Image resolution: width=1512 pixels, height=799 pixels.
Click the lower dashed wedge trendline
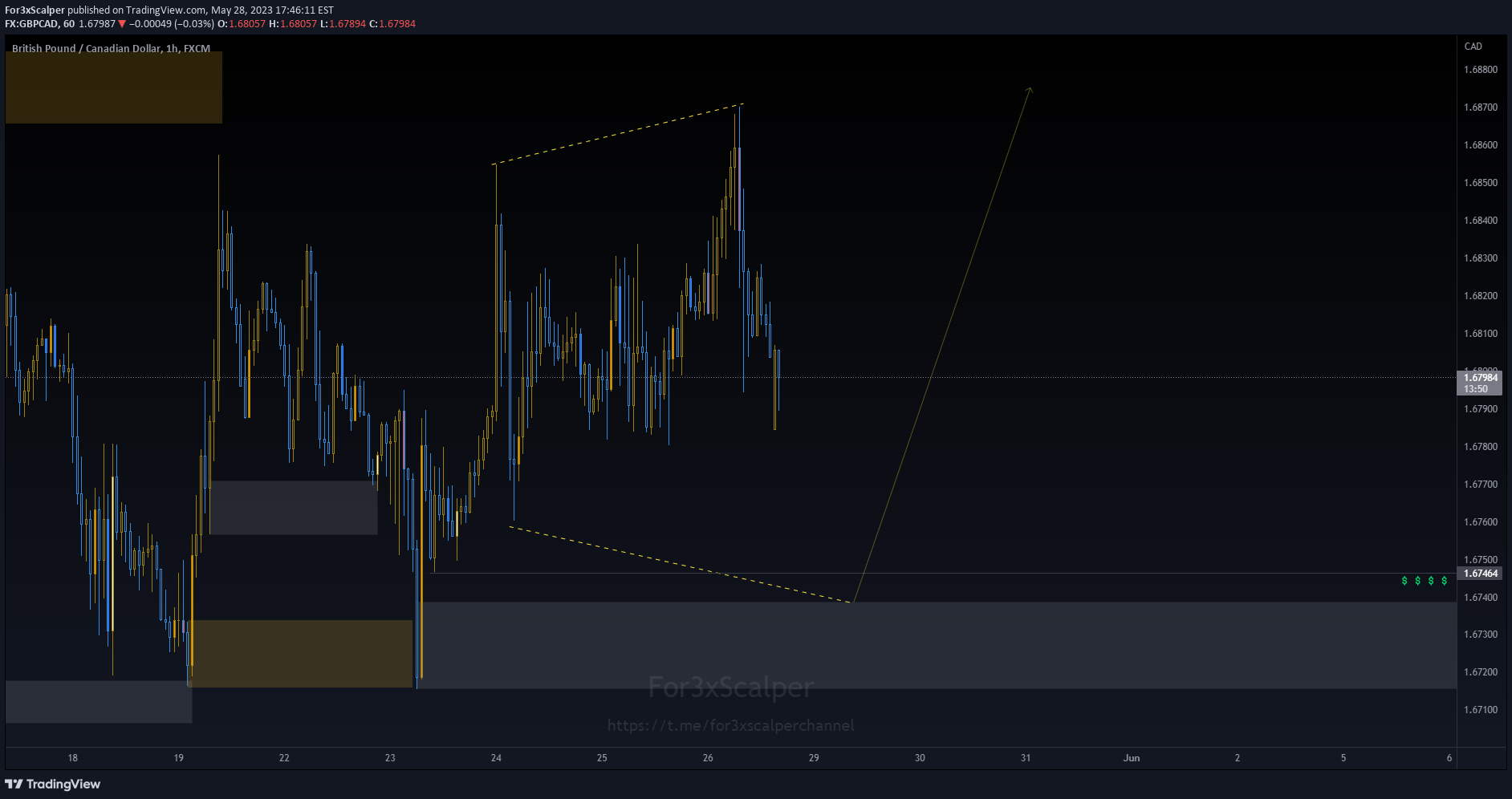682,566
